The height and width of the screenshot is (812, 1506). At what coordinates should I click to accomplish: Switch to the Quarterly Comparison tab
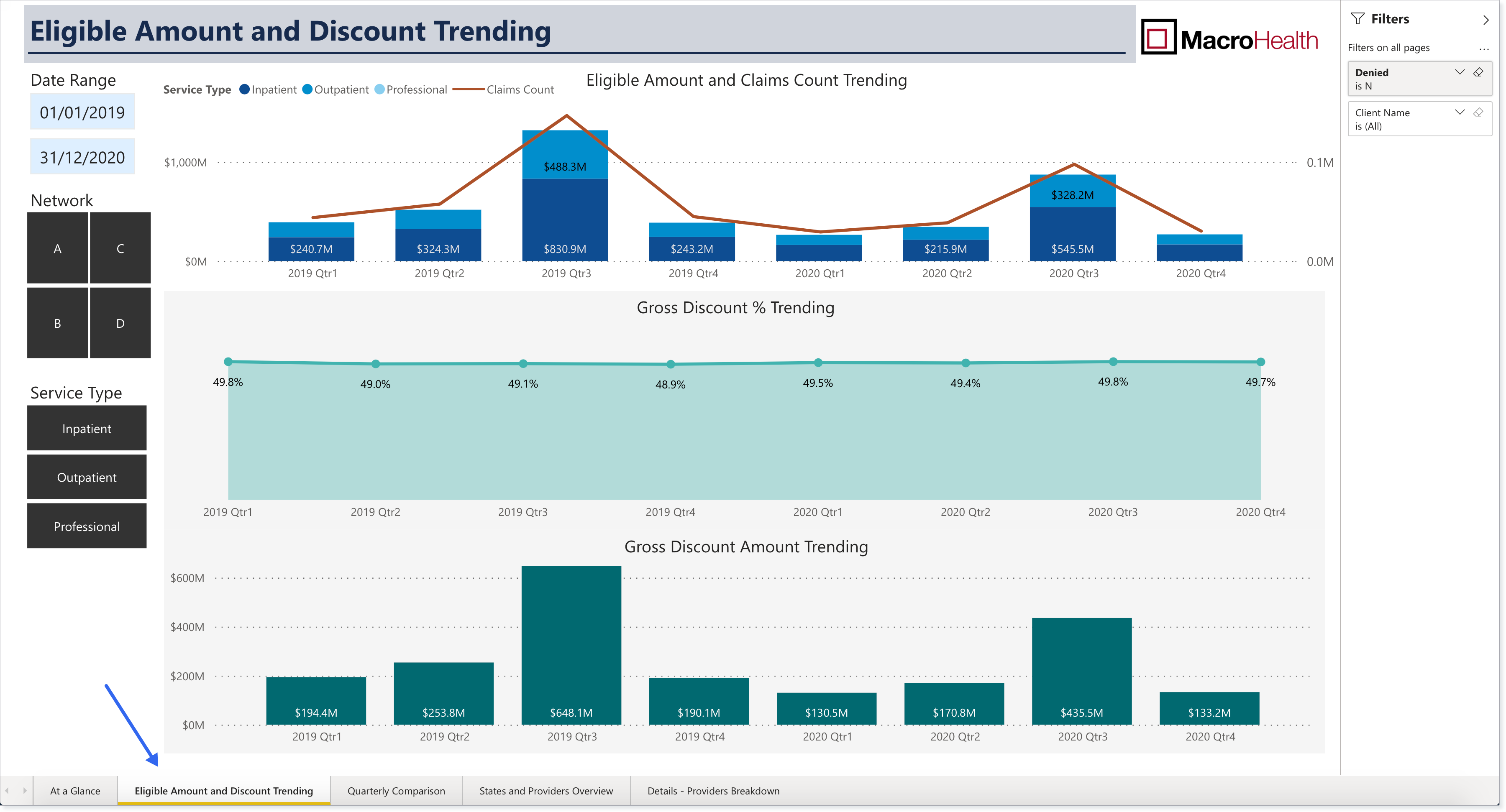point(396,791)
